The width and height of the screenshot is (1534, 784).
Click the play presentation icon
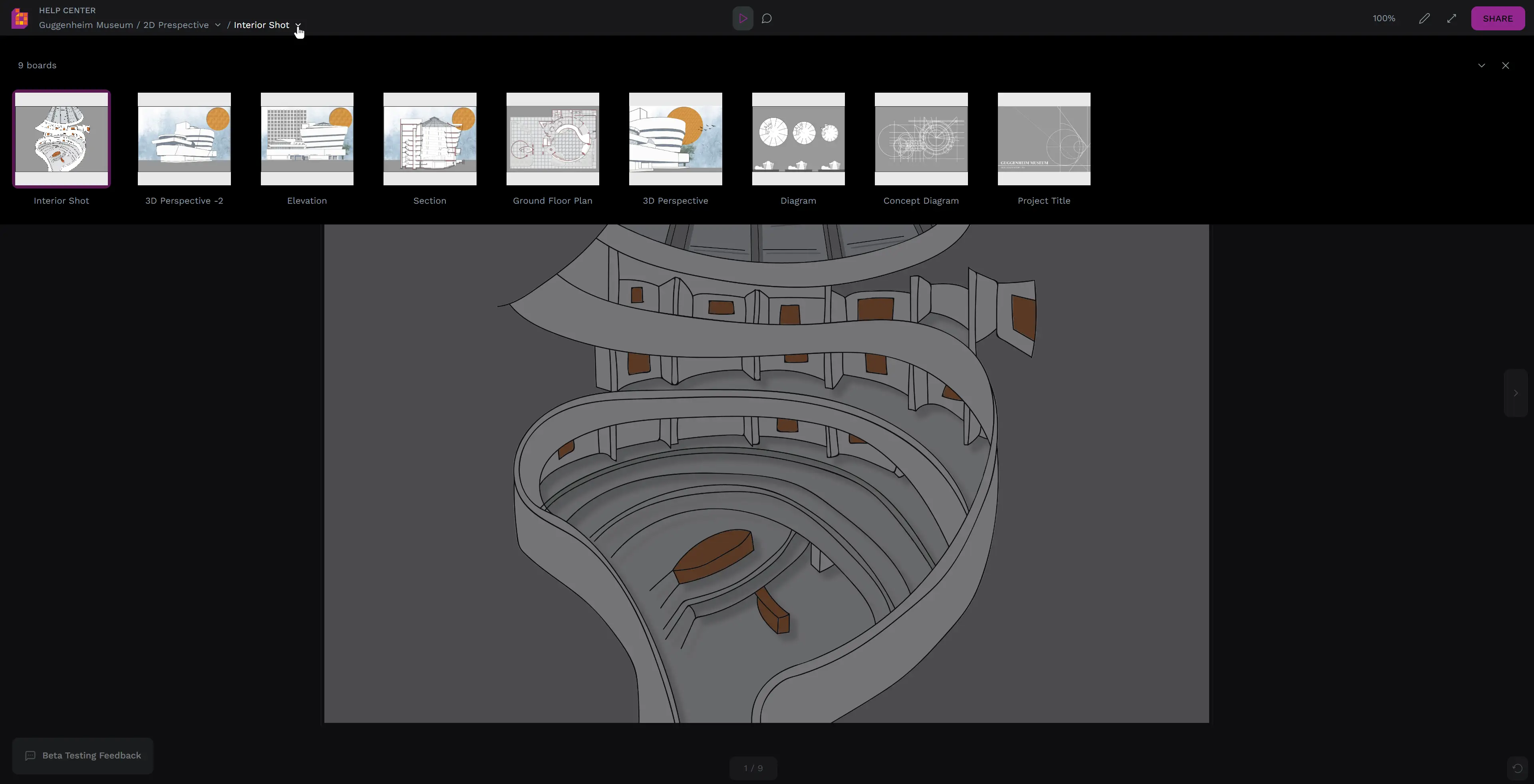click(x=743, y=18)
